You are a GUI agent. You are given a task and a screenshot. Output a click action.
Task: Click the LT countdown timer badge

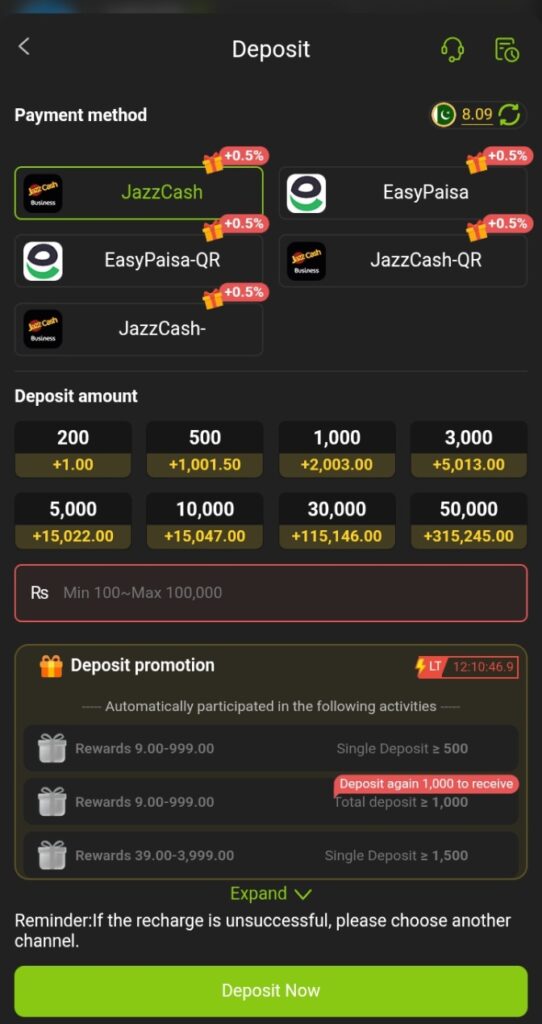467,667
